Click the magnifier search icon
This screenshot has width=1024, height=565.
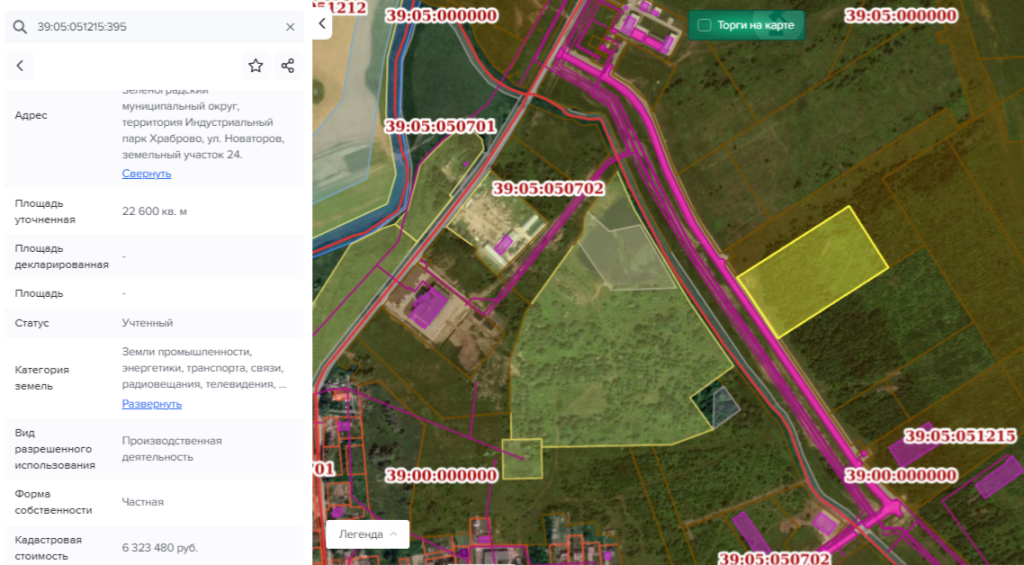[x=20, y=27]
